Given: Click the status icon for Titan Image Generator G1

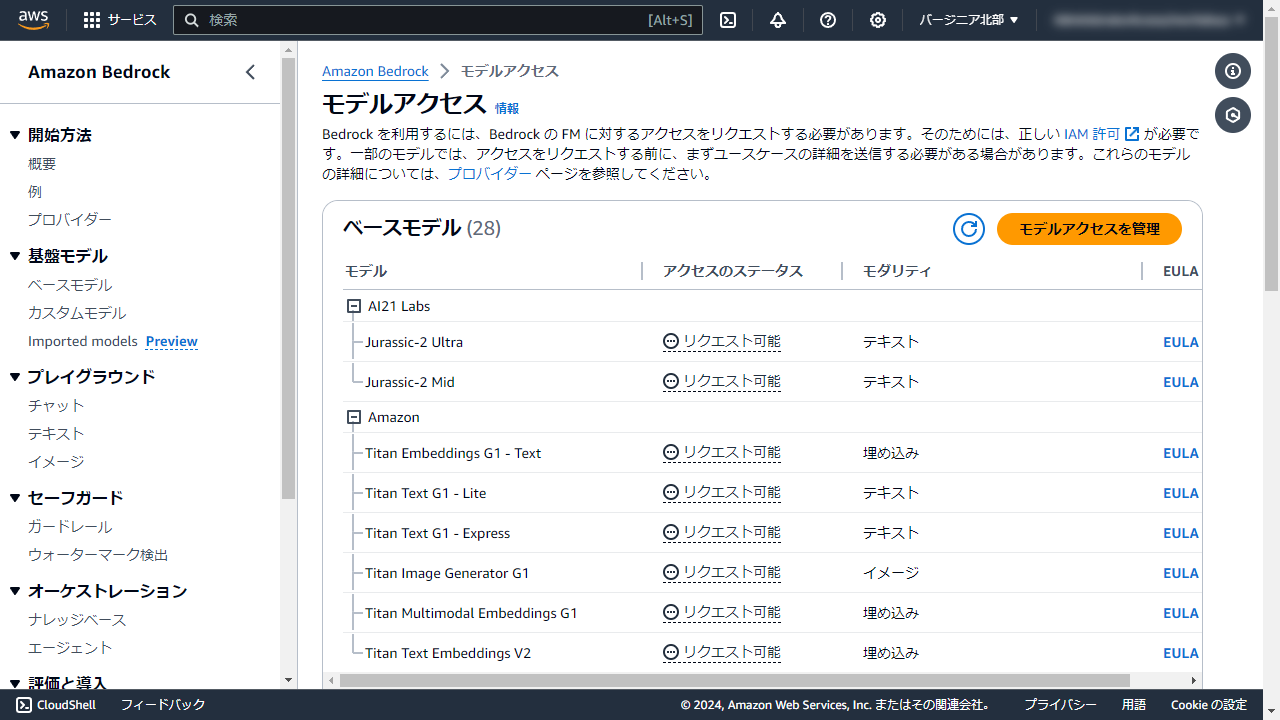Looking at the screenshot, I should coord(671,572).
